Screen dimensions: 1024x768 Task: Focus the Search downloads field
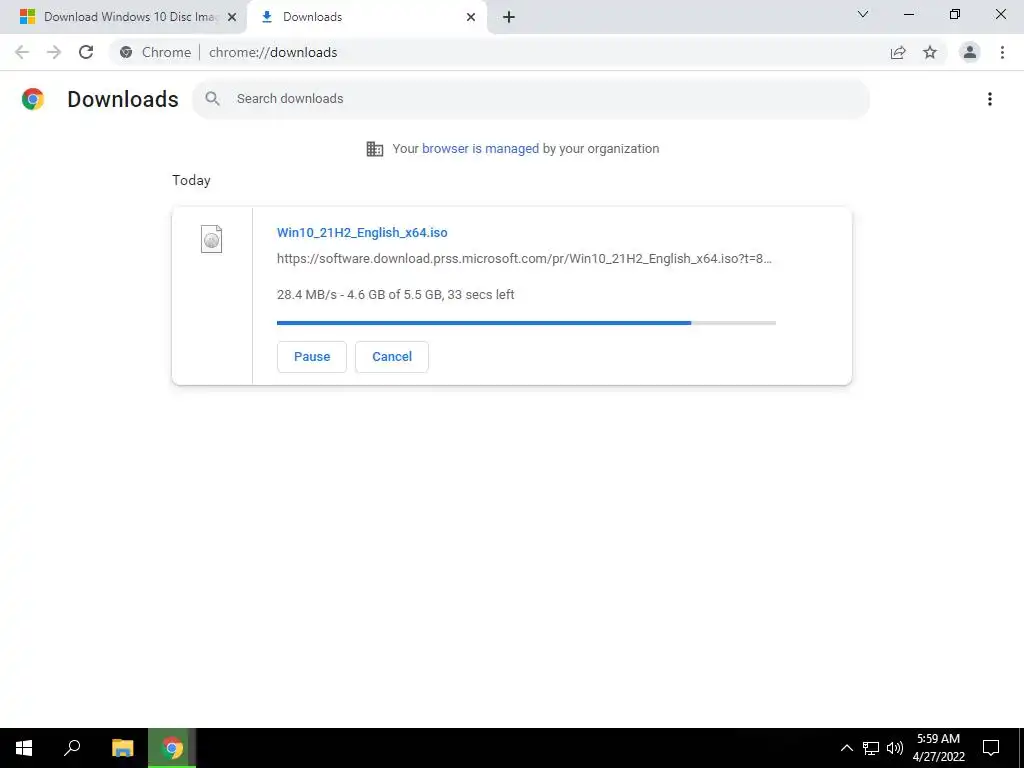(531, 99)
